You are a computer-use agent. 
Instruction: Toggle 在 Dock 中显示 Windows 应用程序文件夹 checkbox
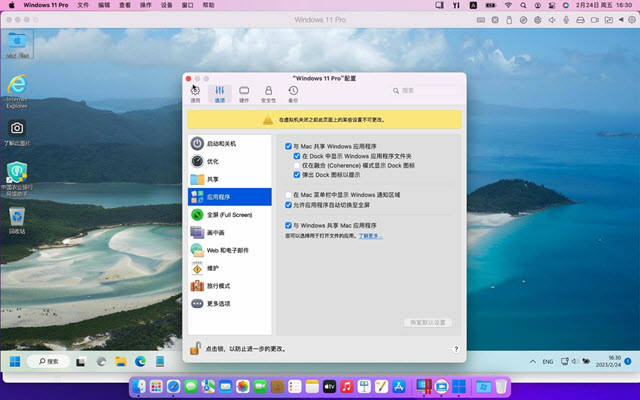(297, 156)
